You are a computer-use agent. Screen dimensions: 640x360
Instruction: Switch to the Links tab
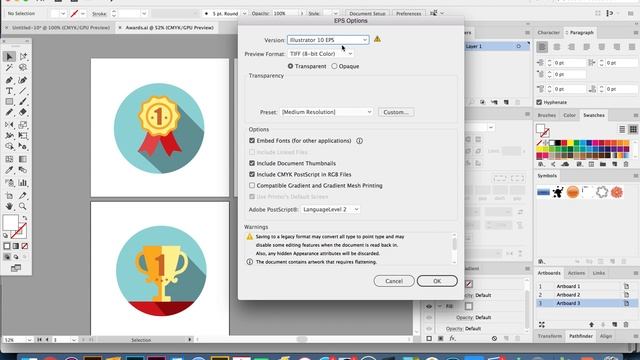[x=598, y=273]
